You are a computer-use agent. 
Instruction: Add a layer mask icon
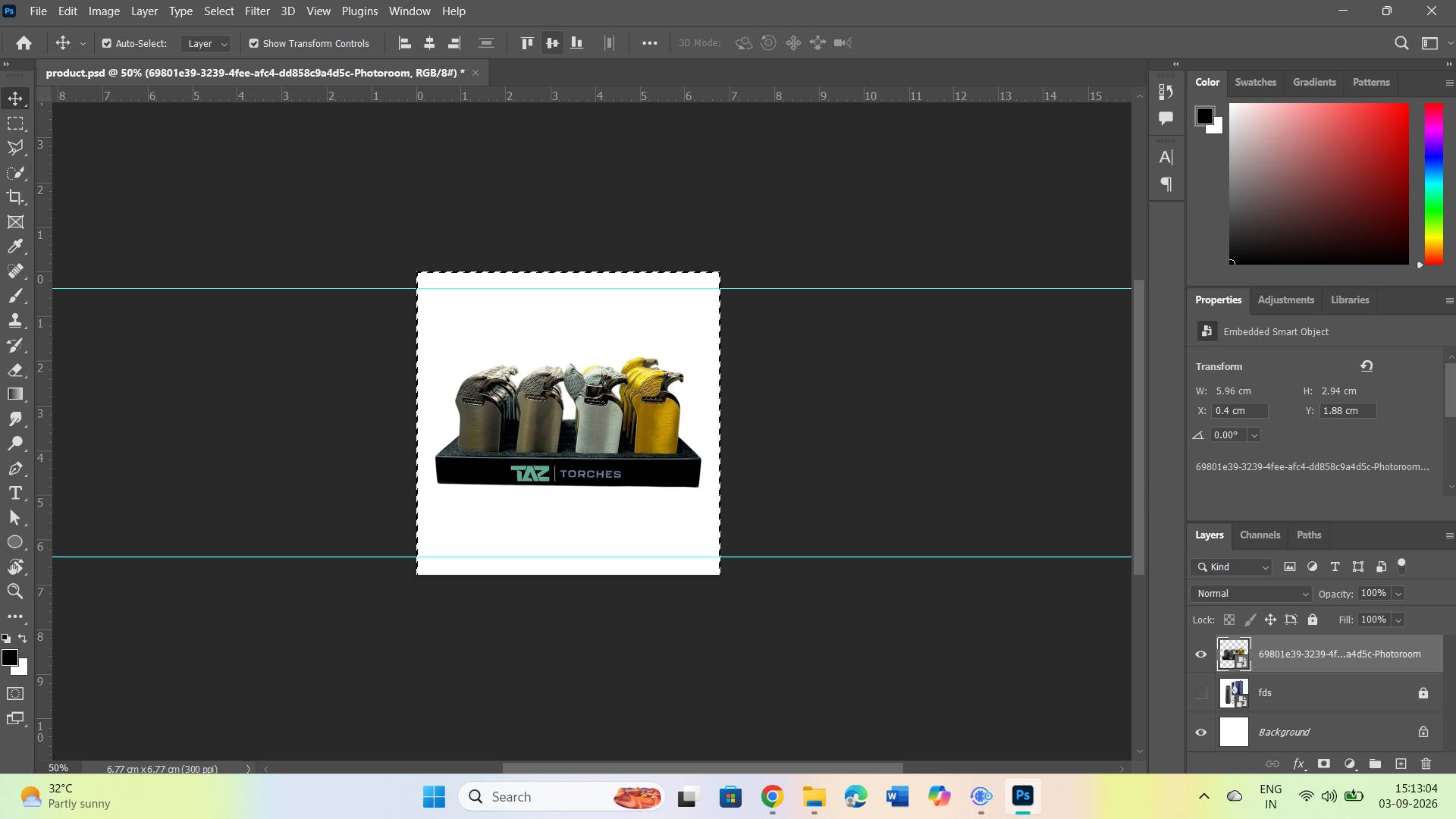click(1324, 764)
